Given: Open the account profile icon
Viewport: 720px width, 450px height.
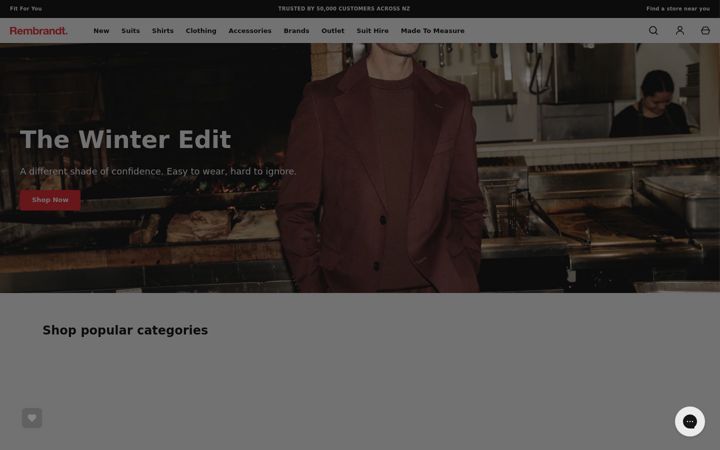Looking at the screenshot, I should pyautogui.click(x=680, y=30).
